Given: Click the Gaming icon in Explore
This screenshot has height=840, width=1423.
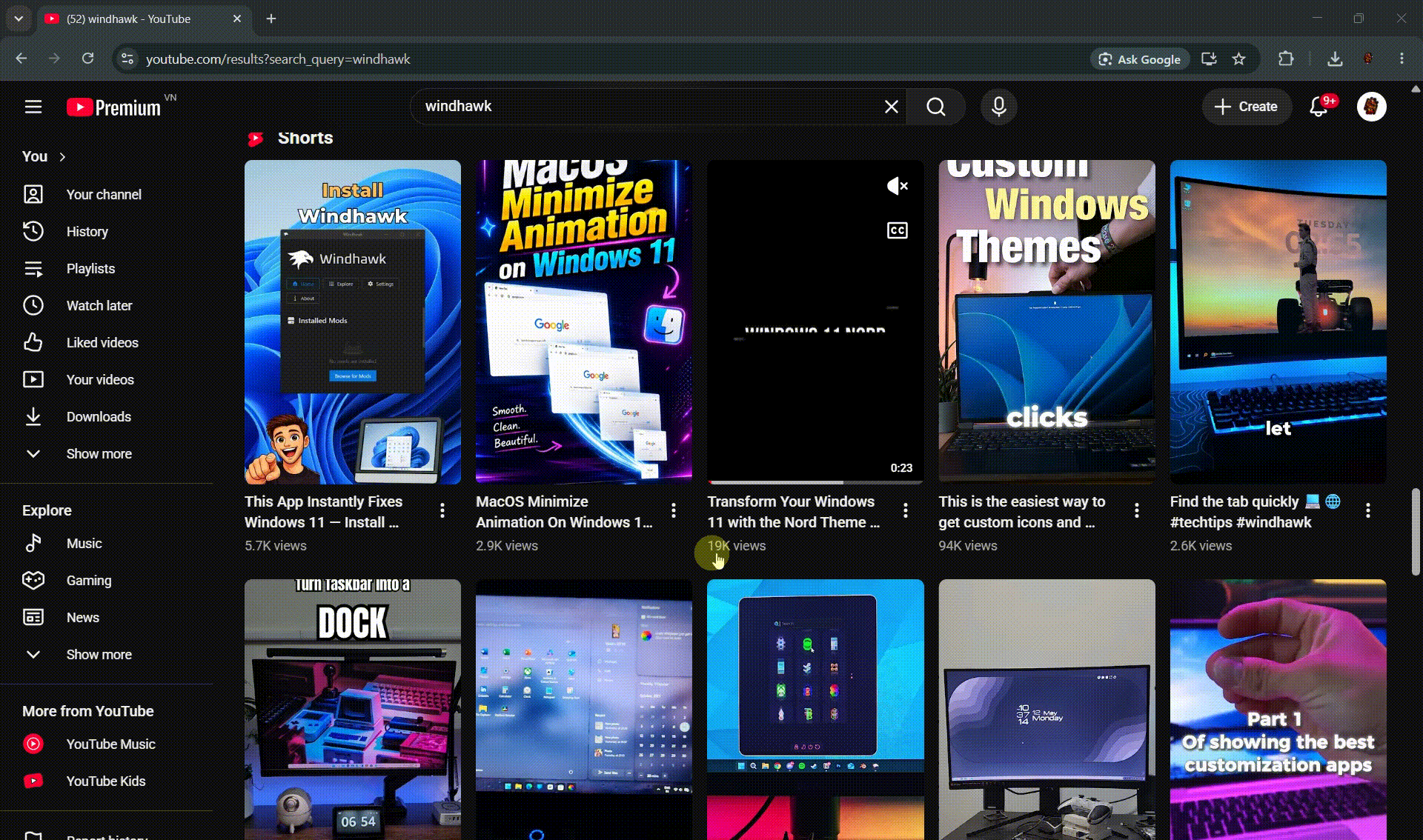Looking at the screenshot, I should tap(33, 580).
